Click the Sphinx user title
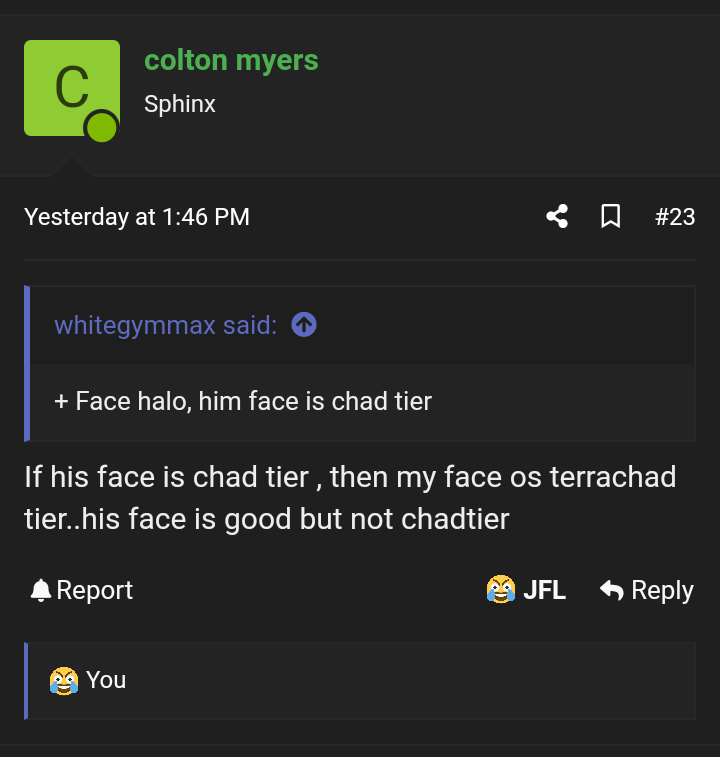This screenshot has width=720, height=757. pos(180,103)
